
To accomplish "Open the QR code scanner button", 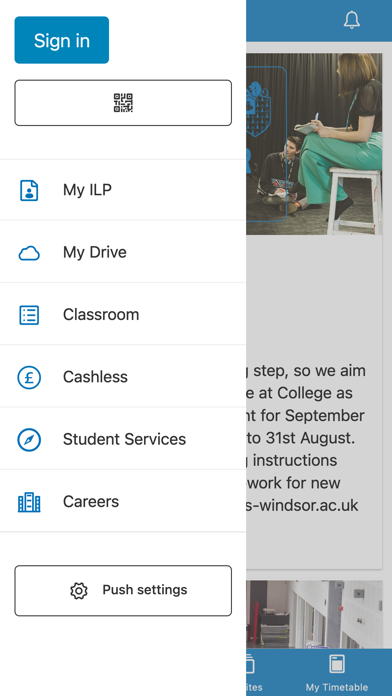I will 123,103.
